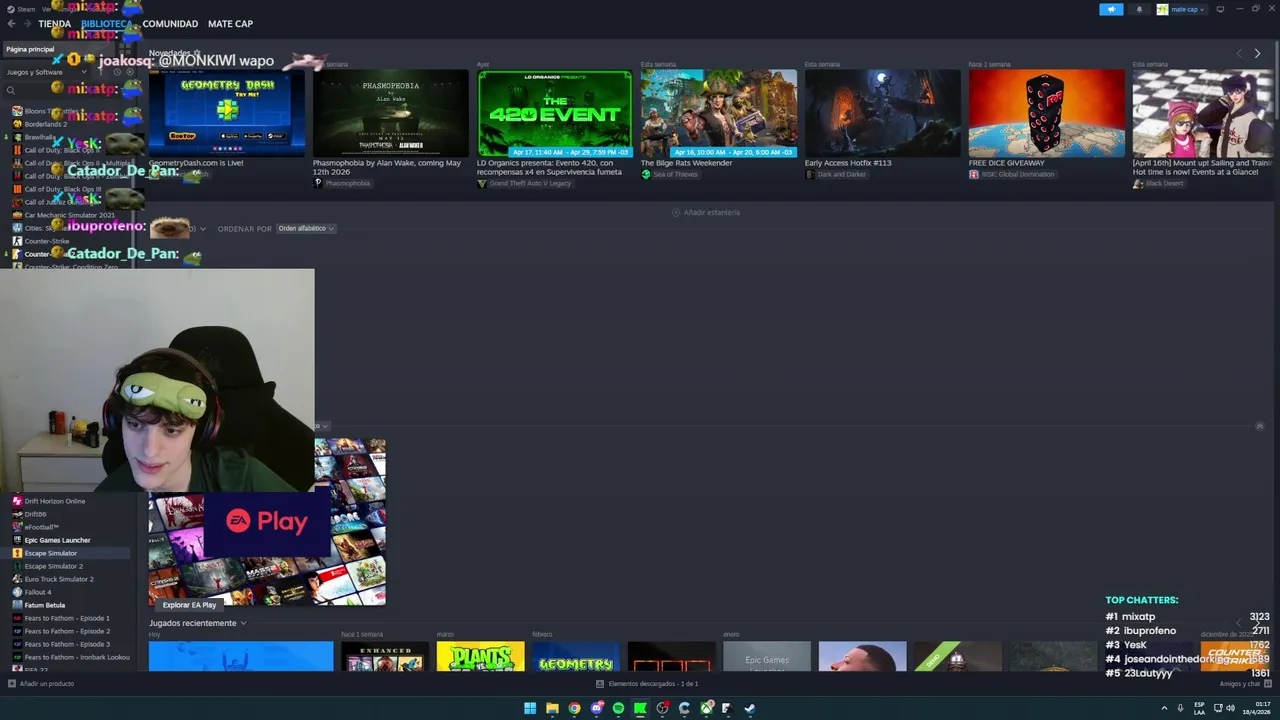Select Fears to Fathom - Episode 3

point(67,644)
